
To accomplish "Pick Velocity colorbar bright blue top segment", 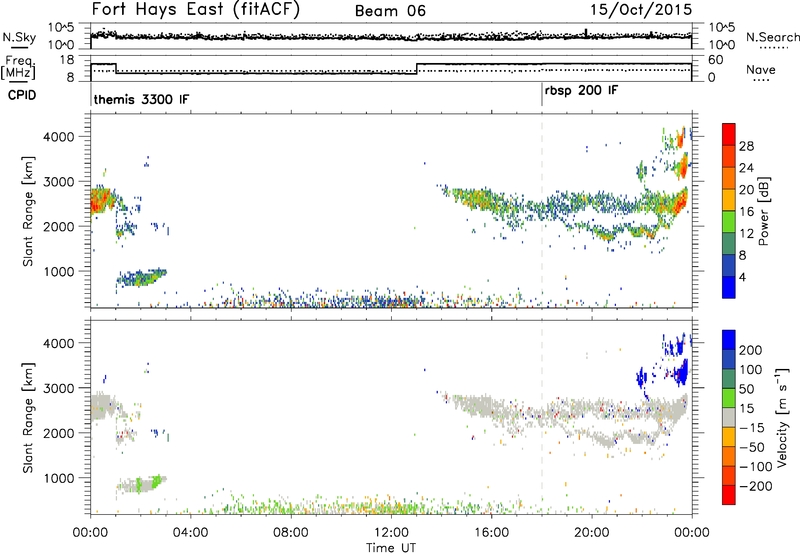I will pyautogui.click(x=729, y=340).
